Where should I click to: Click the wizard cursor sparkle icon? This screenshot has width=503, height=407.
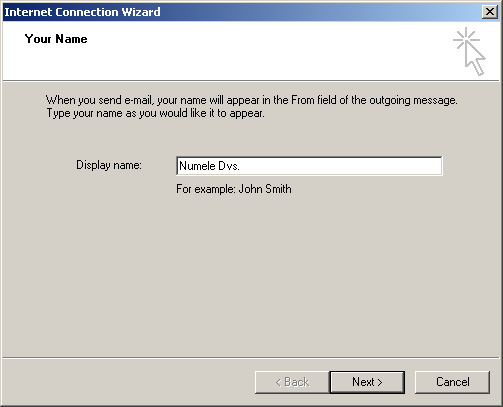pyautogui.click(x=469, y=51)
